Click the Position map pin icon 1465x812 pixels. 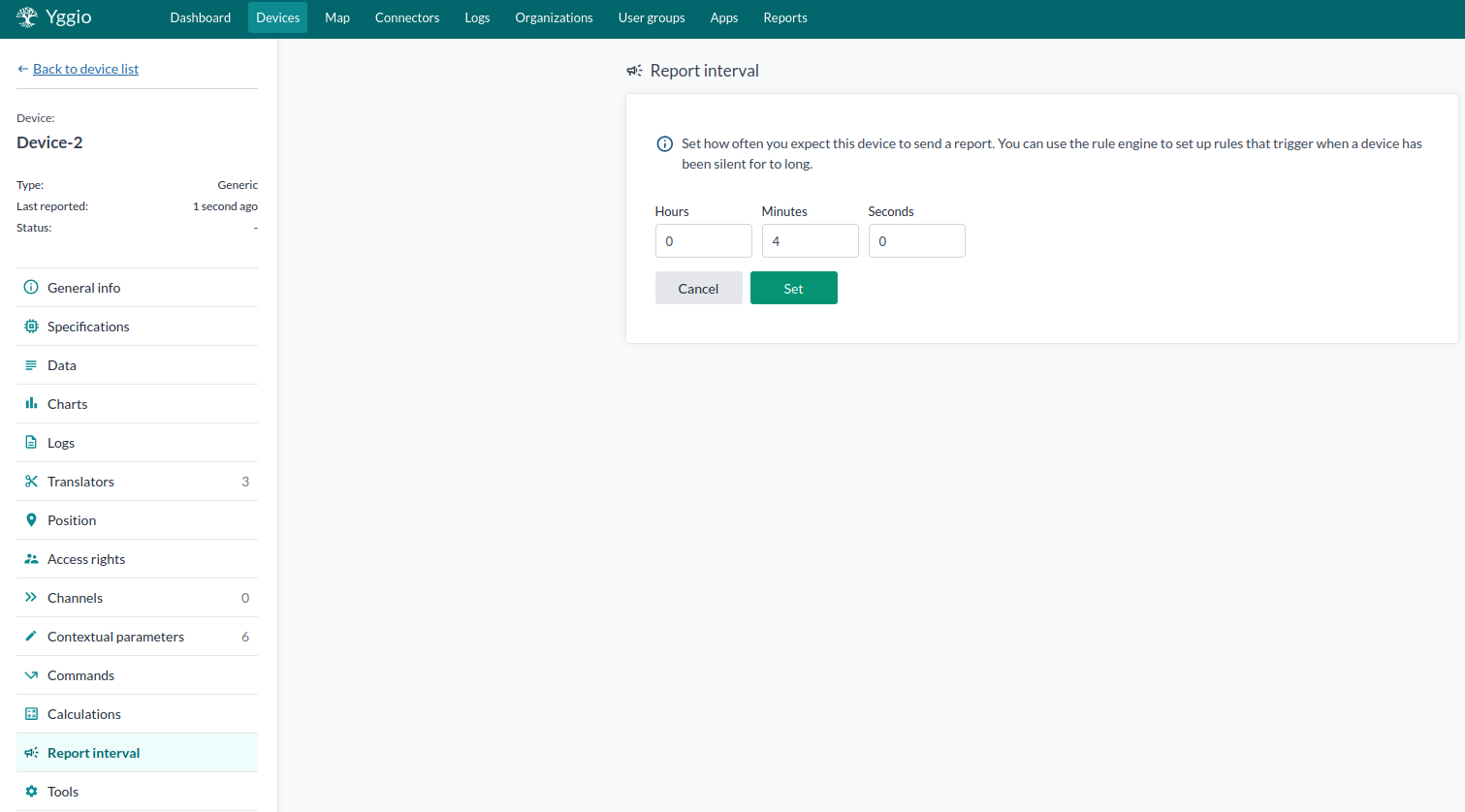tap(31, 520)
